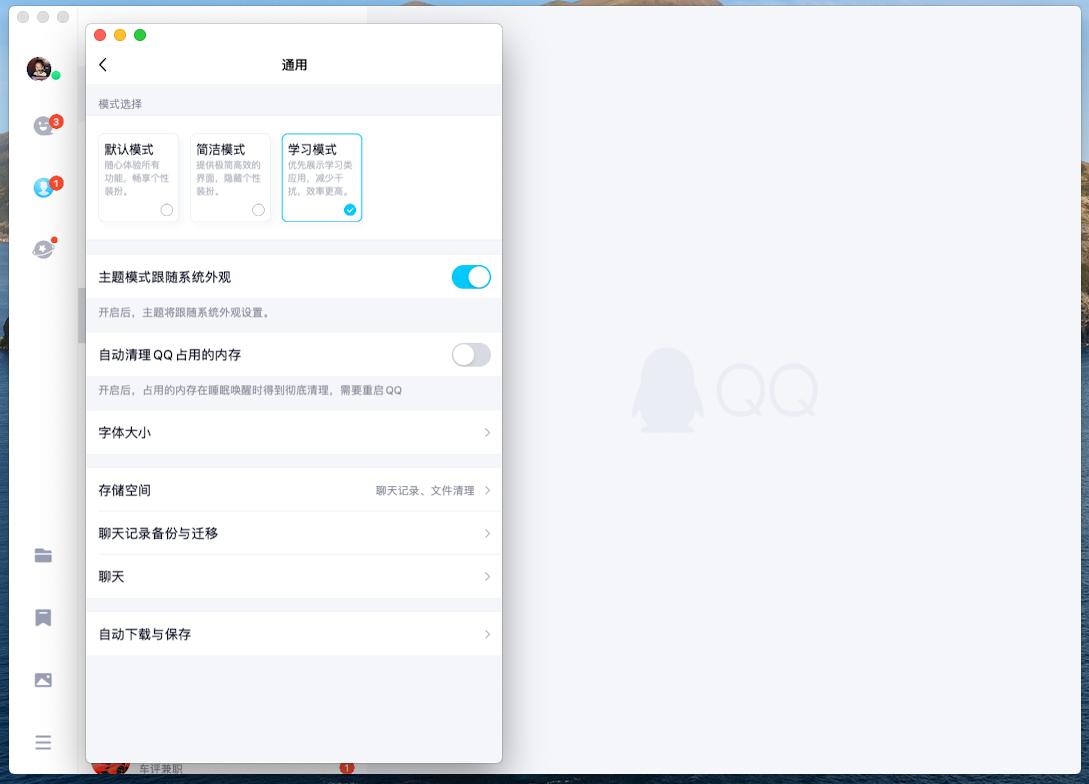Screen dimensions: 1089x784
Task: Mark 学习模式 as unselected
Action: (350, 210)
